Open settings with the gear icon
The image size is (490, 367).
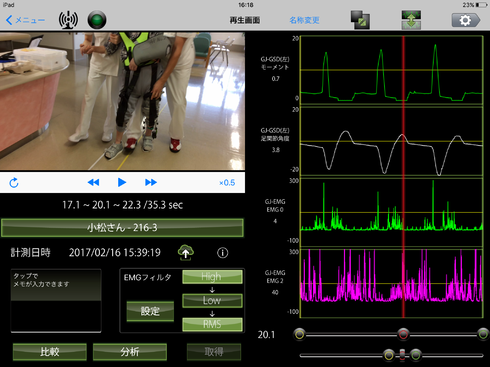click(466, 20)
